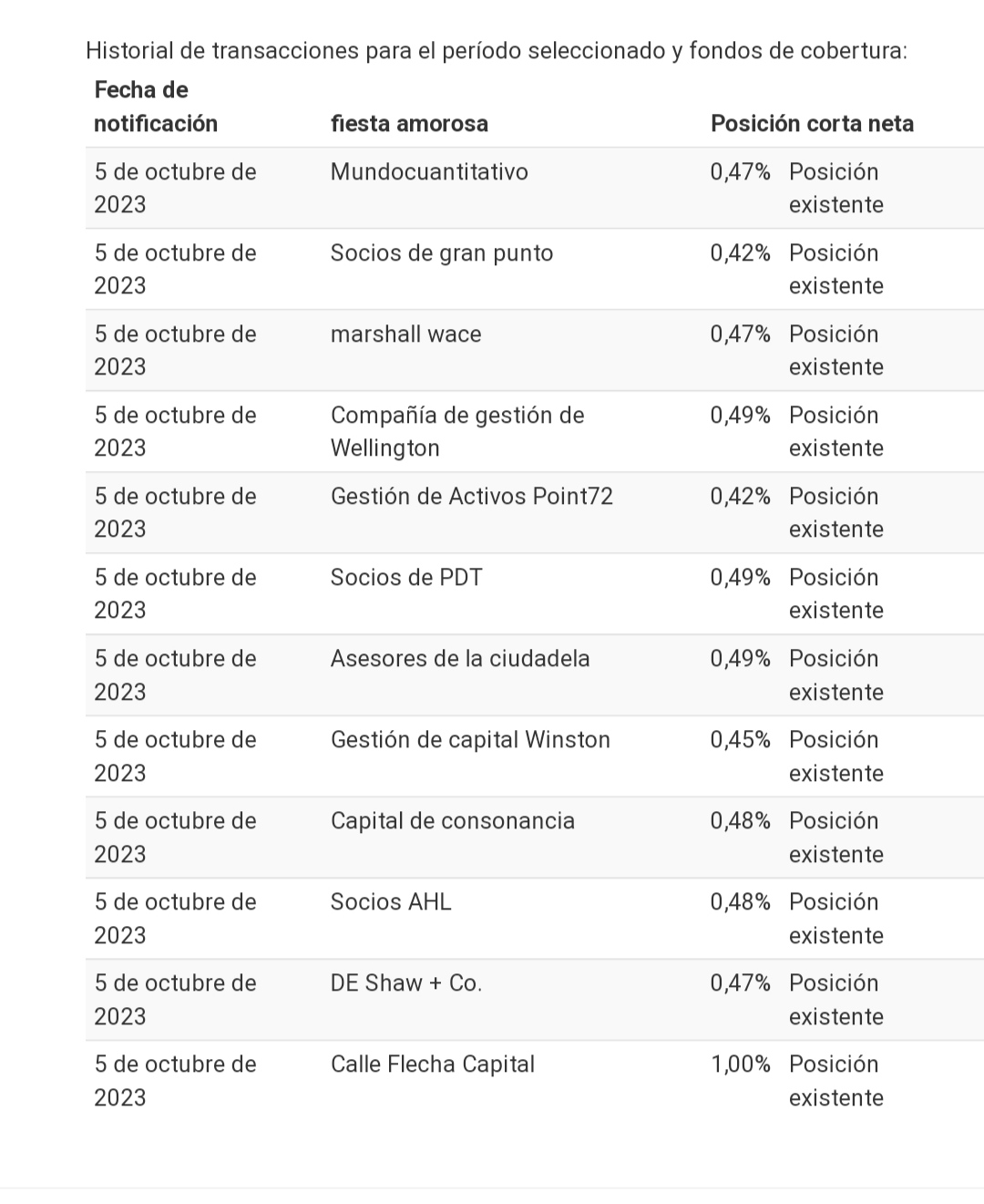Viewport: 984px width, 1204px height.
Task: Click "Gestión de capital Winston" entry
Action: [x=470, y=740]
